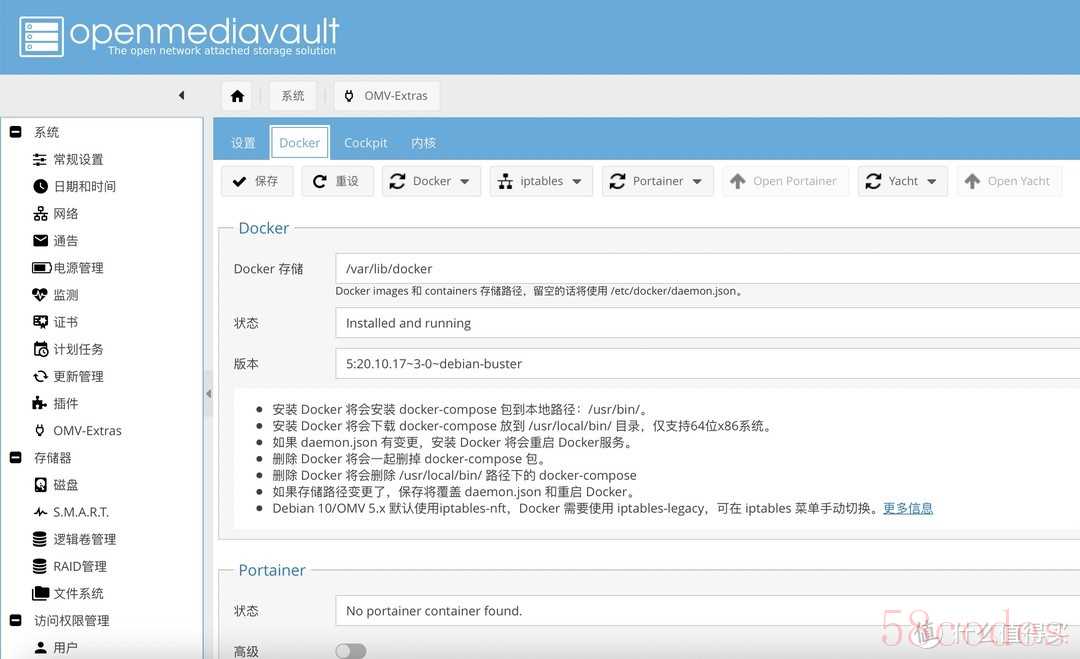Viewport: 1080px width, 659px height.
Task: Click the 保存 save button
Action: (257, 181)
